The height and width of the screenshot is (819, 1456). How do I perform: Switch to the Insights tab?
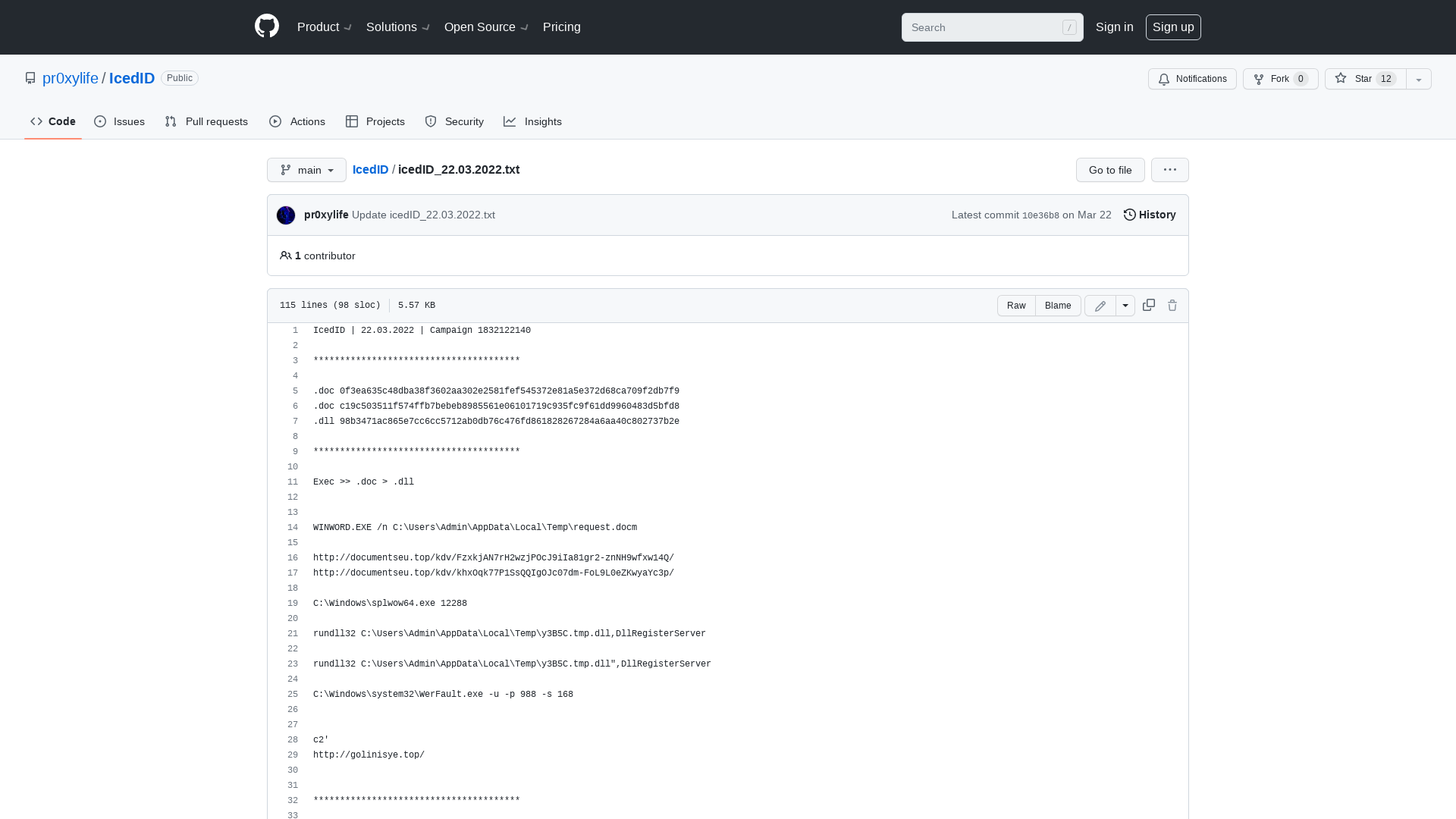point(533,121)
